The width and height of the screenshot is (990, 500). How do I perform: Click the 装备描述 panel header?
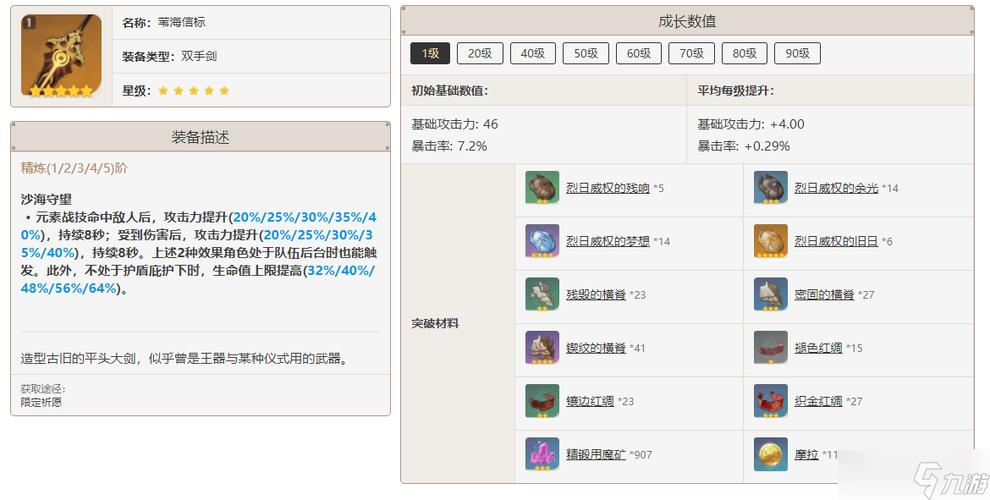200,137
